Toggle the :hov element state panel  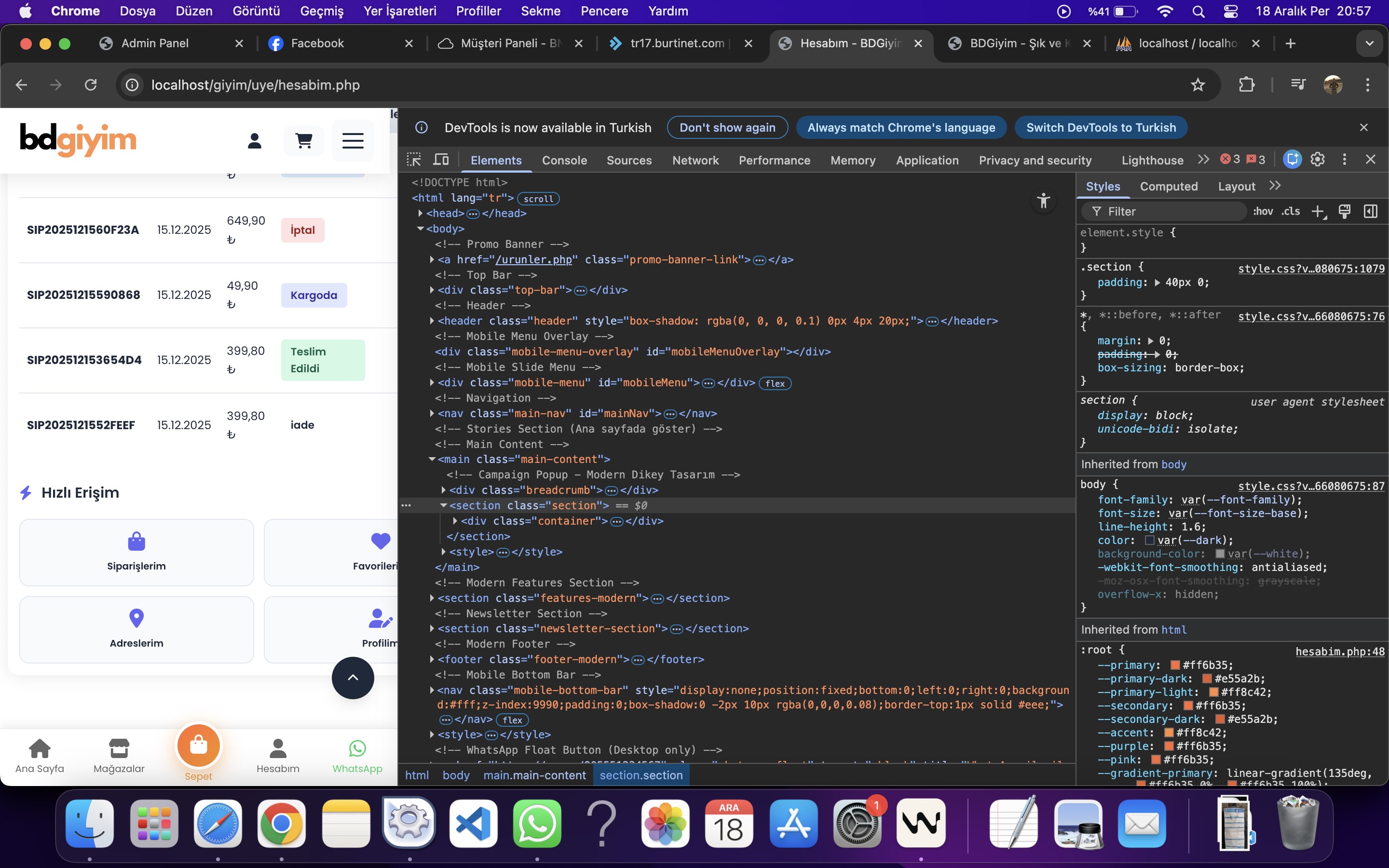1263,211
